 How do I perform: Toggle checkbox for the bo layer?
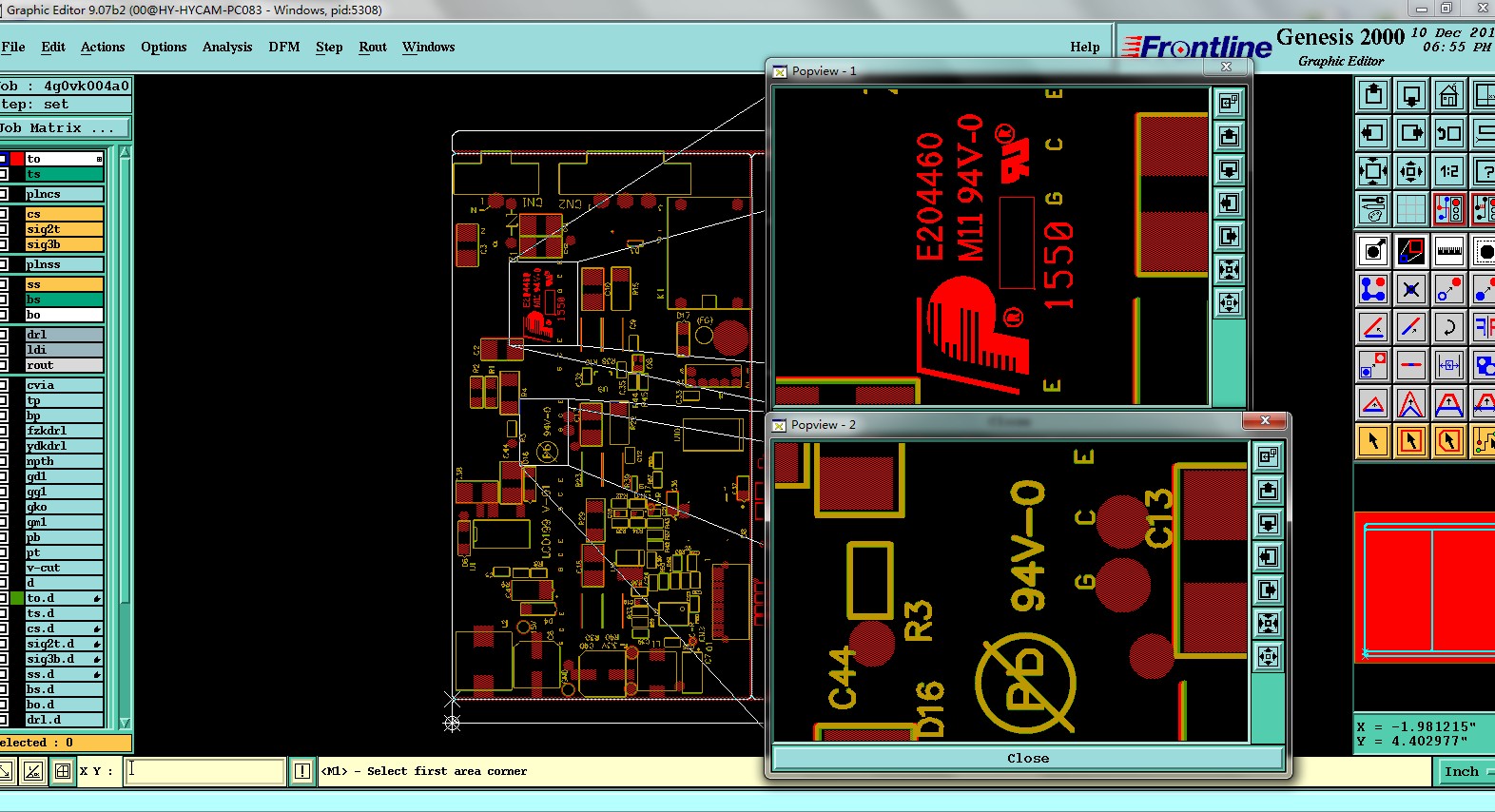click(4, 315)
